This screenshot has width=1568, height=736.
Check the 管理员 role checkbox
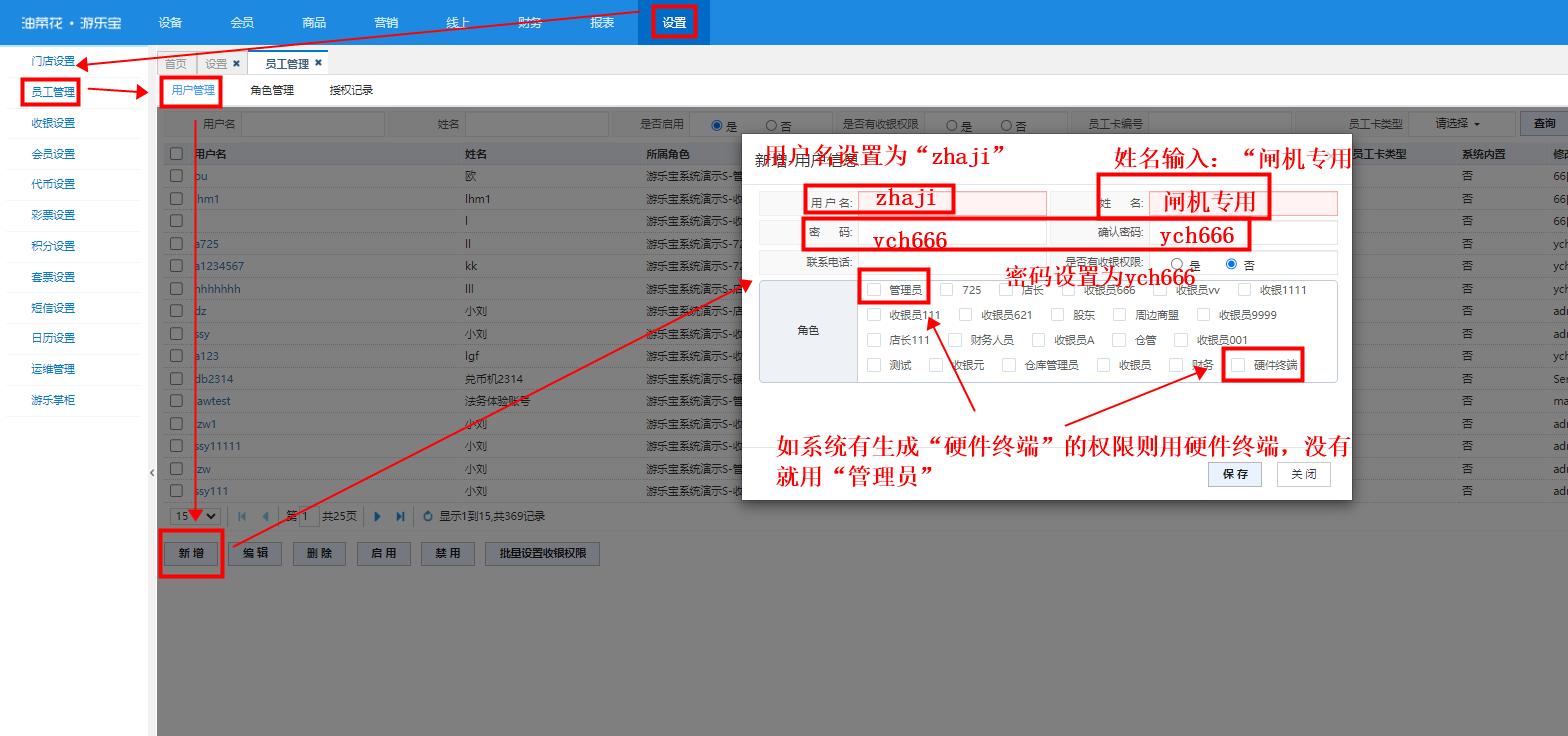874,290
